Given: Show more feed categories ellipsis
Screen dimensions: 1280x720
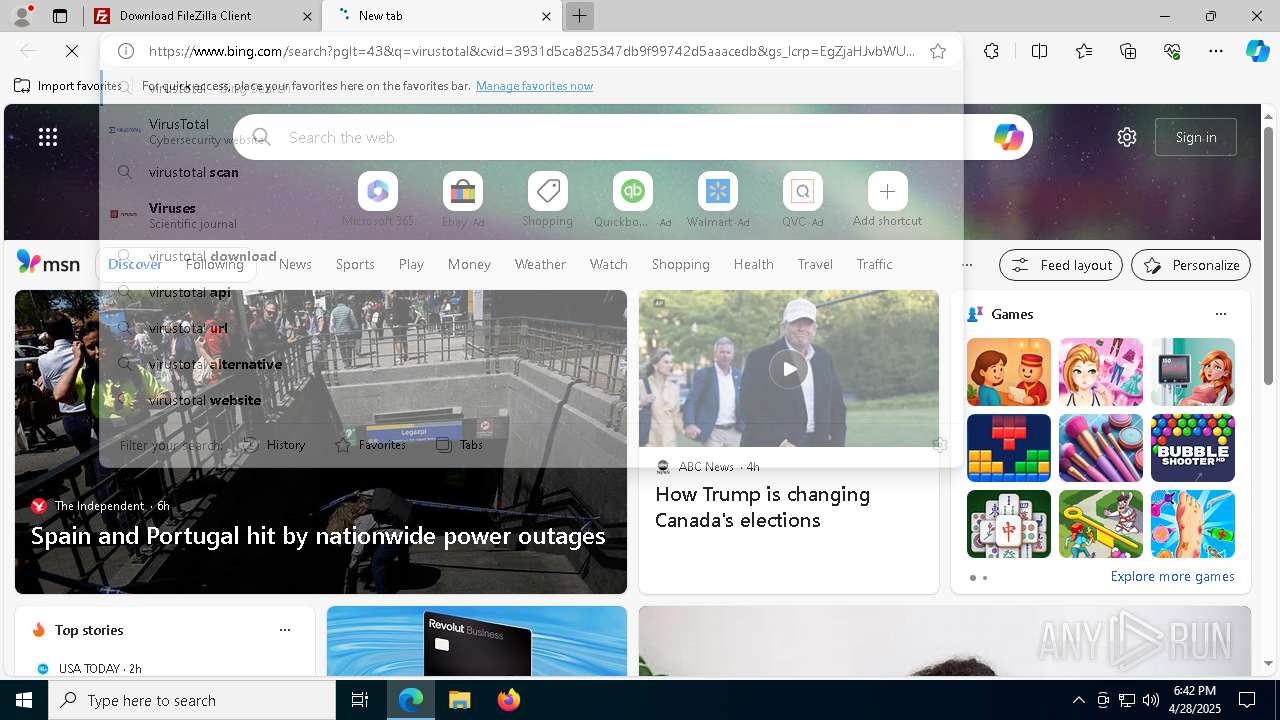Looking at the screenshot, I should (967, 265).
